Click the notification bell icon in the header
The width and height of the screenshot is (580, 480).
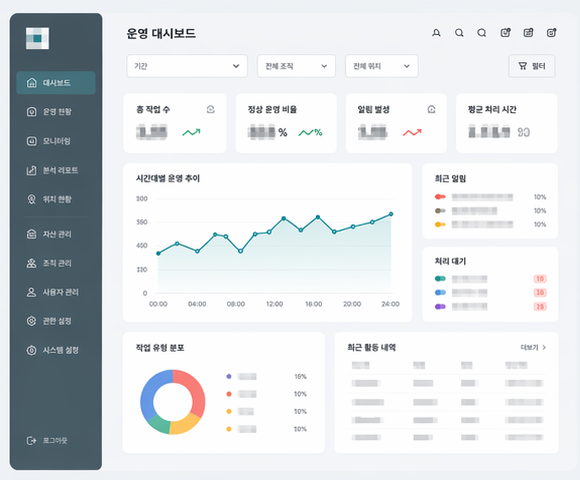pos(436,33)
